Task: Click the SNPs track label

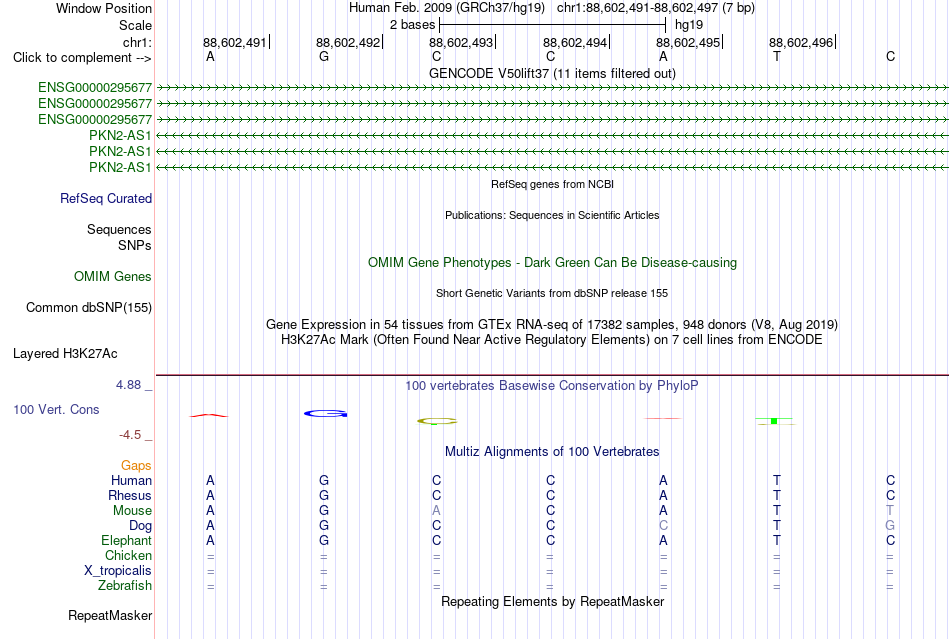Action: click(x=135, y=245)
